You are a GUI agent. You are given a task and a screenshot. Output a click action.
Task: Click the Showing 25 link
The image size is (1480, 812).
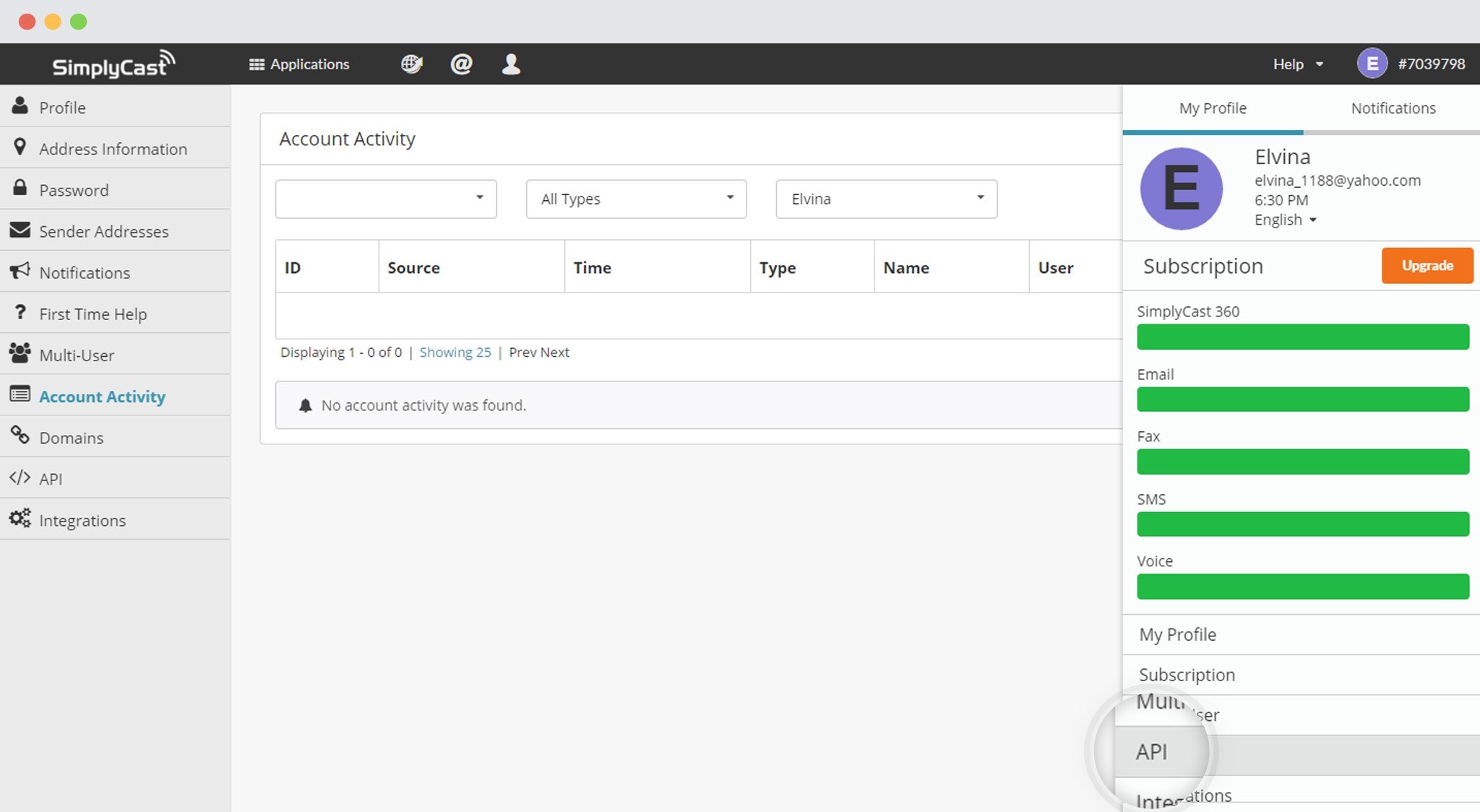pos(455,352)
